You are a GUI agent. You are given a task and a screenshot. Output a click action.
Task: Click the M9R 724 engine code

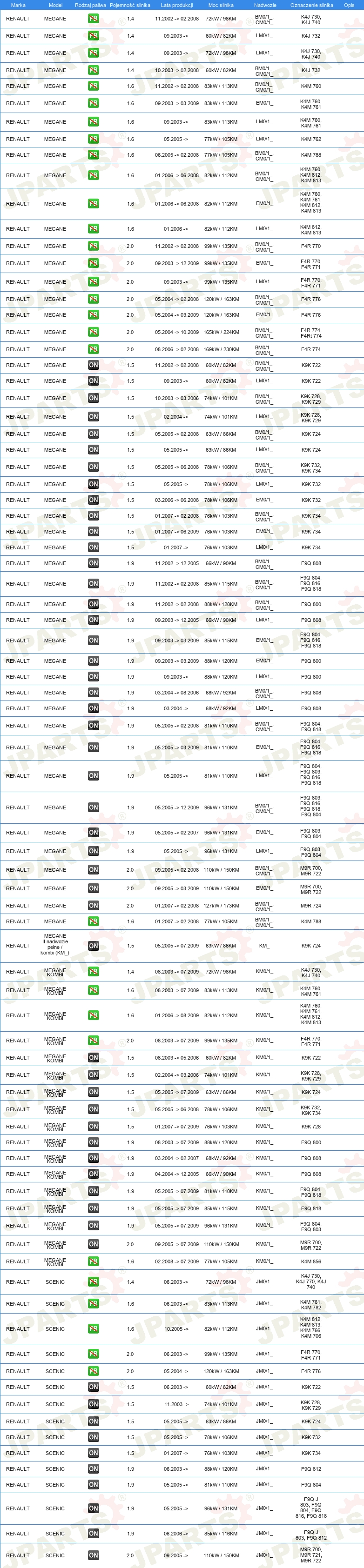pyautogui.click(x=311, y=905)
